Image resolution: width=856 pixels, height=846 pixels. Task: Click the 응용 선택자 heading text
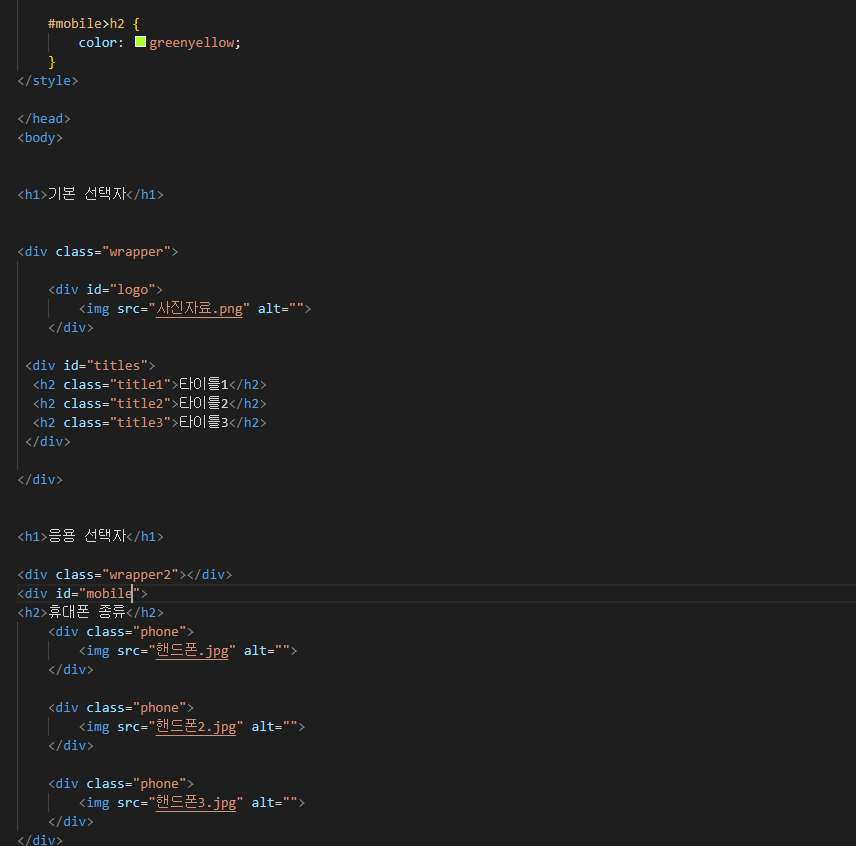(x=87, y=535)
